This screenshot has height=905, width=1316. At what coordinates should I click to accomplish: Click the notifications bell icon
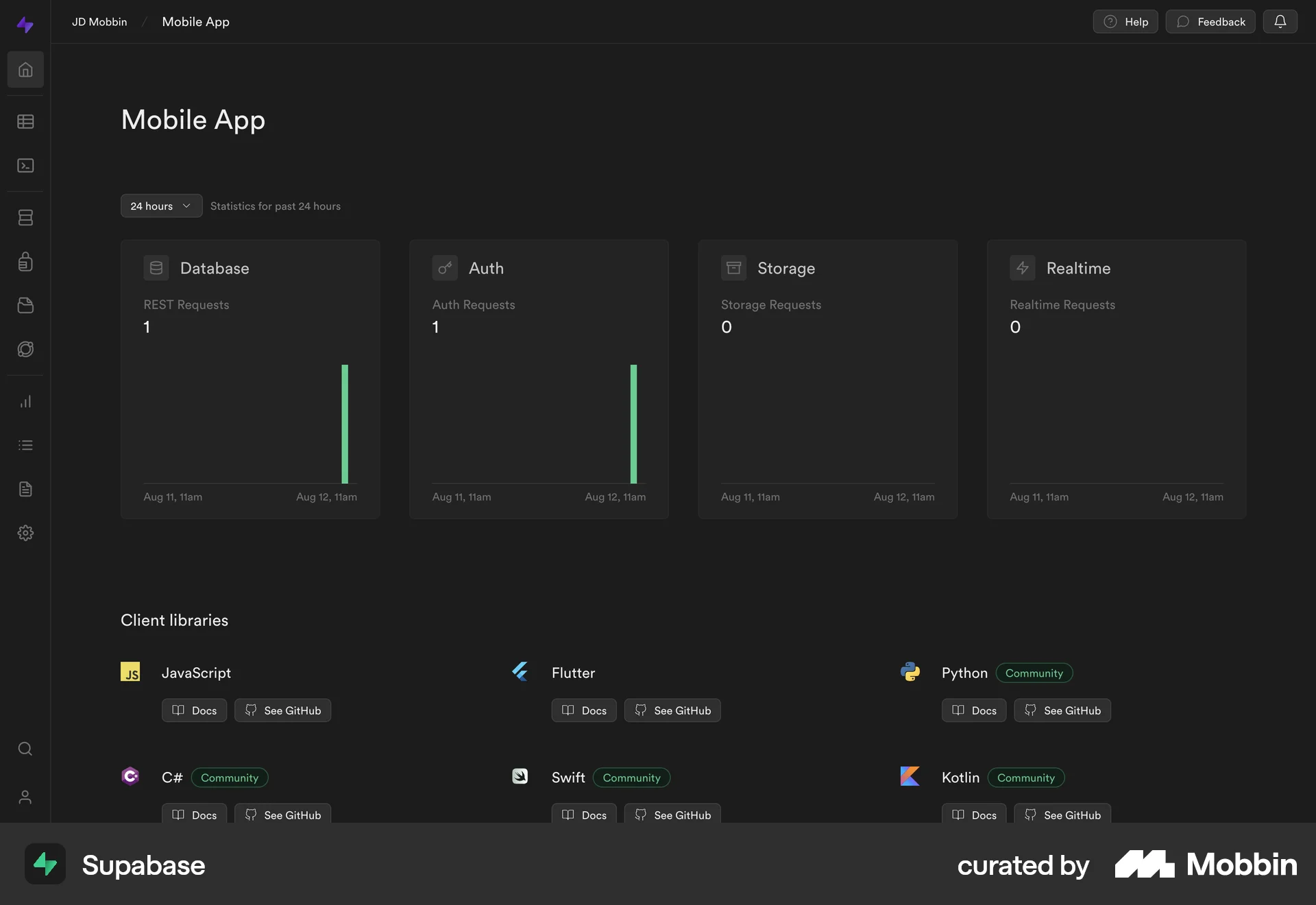pyautogui.click(x=1280, y=21)
